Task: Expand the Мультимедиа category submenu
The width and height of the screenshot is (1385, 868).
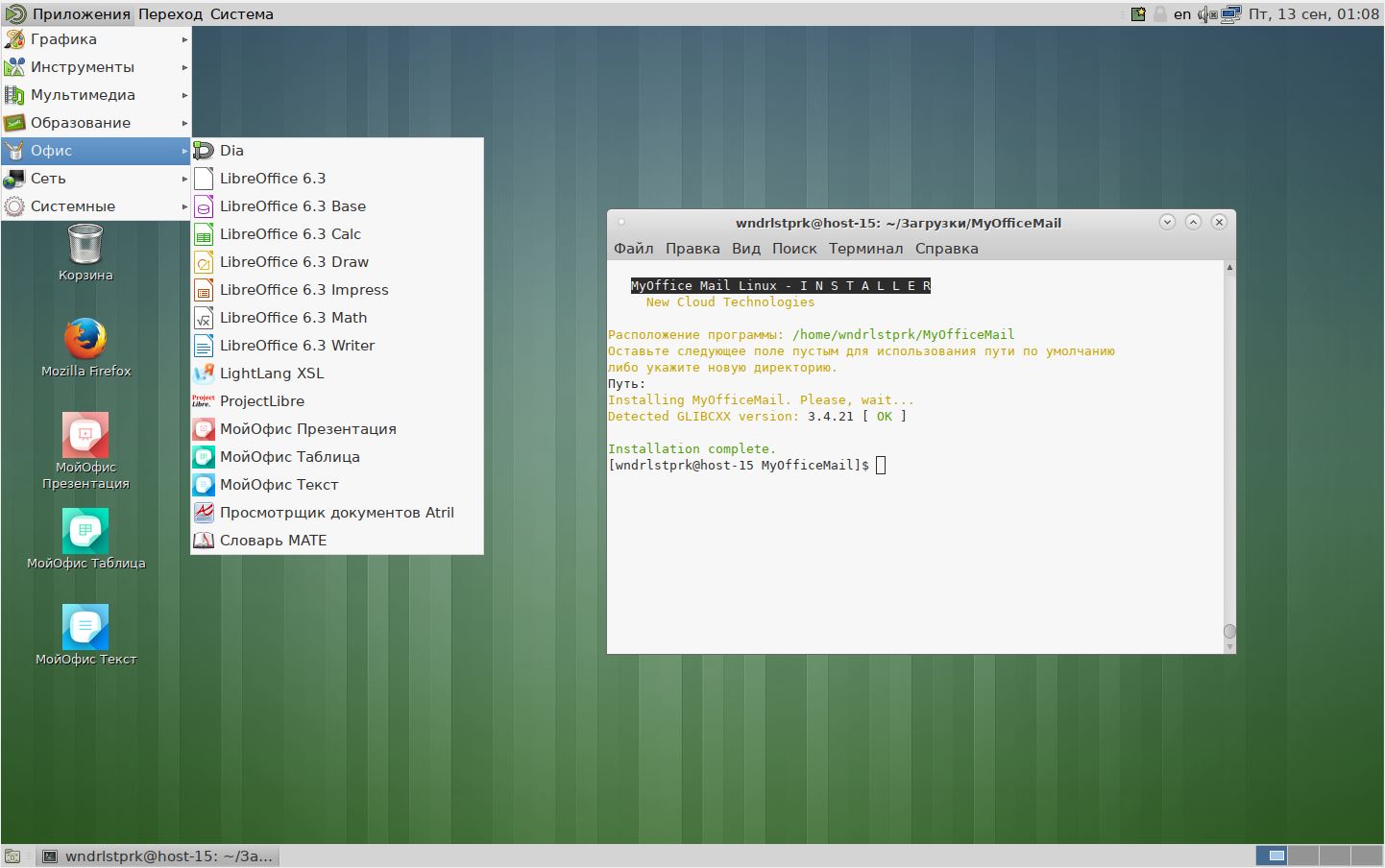Action: pos(96,95)
